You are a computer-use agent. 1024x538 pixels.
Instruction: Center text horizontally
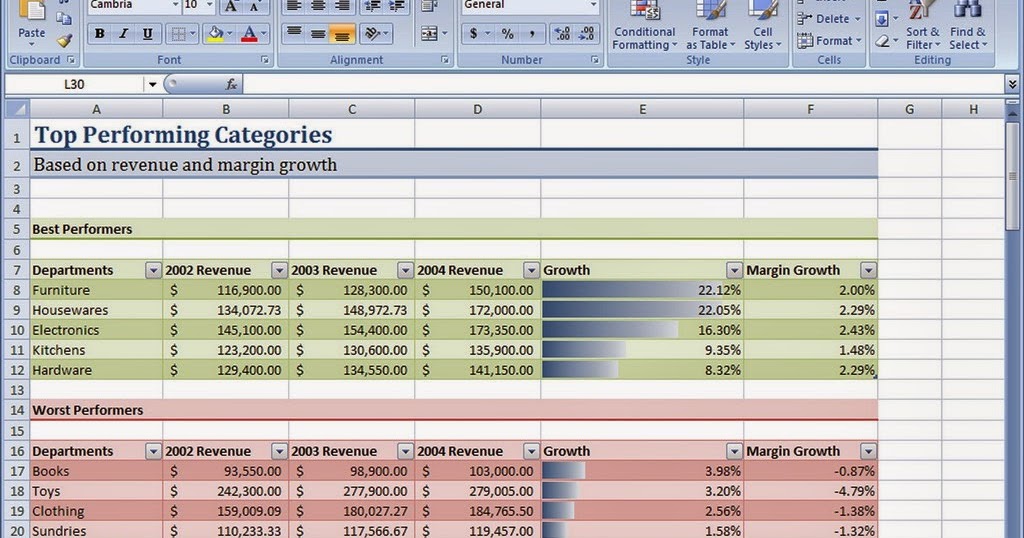pos(318,7)
